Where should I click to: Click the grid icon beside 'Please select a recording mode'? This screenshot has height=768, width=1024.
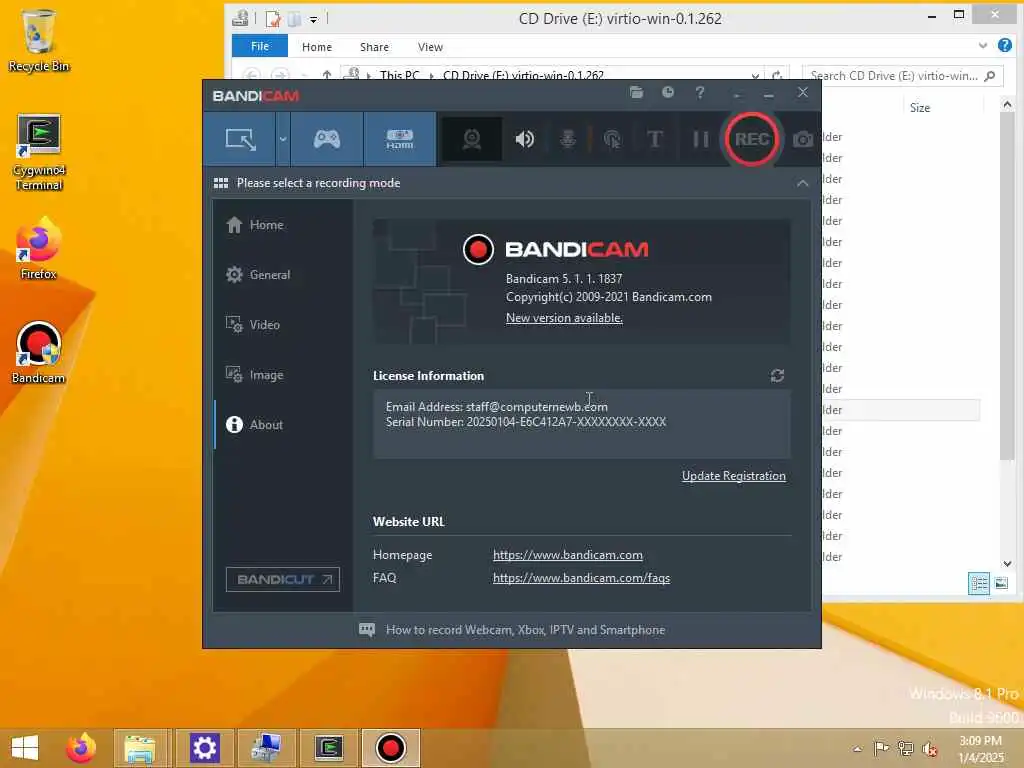pos(221,183)
